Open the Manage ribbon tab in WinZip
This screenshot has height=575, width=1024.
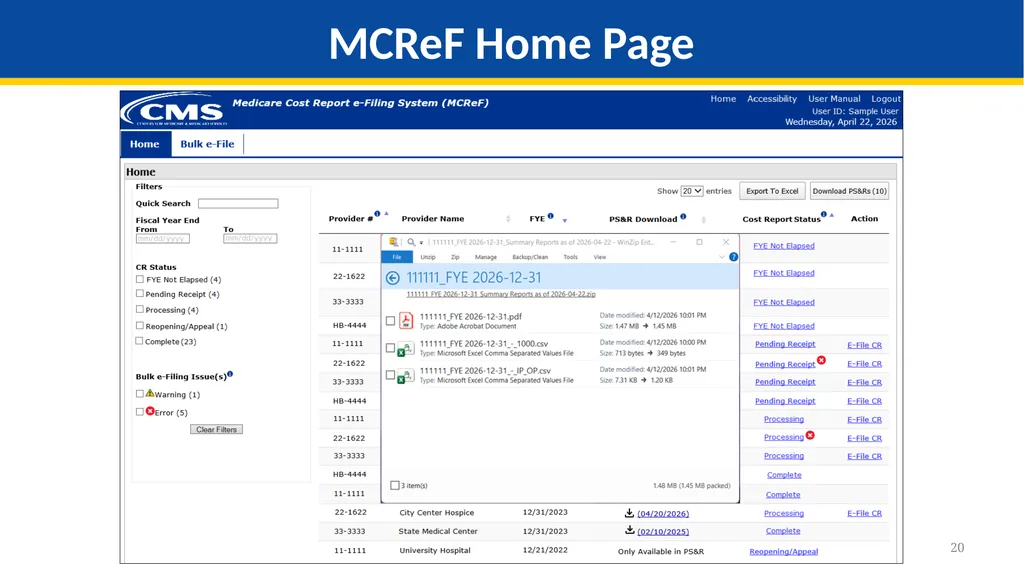click(486, 257)
